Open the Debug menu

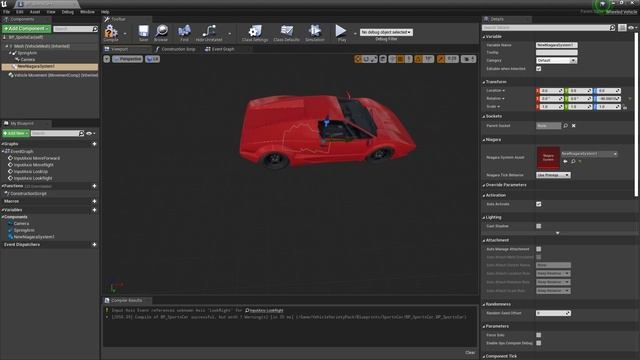tap(67, 12)
